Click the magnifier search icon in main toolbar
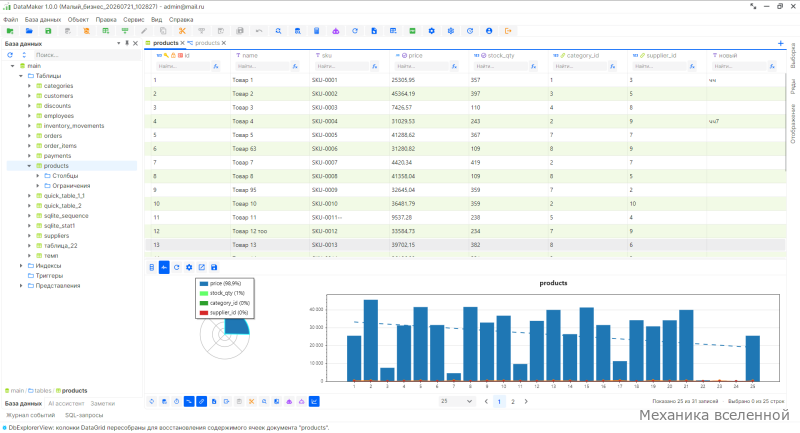 (278, 31)
